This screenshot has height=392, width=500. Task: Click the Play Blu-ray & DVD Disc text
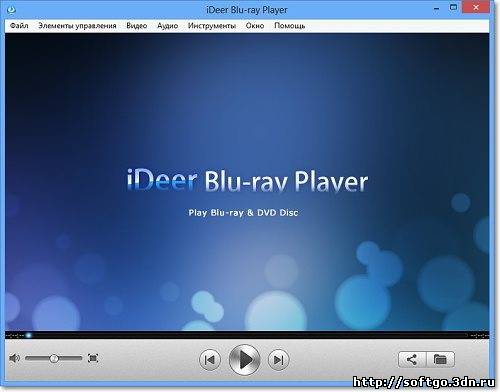[x=243, y=213]
